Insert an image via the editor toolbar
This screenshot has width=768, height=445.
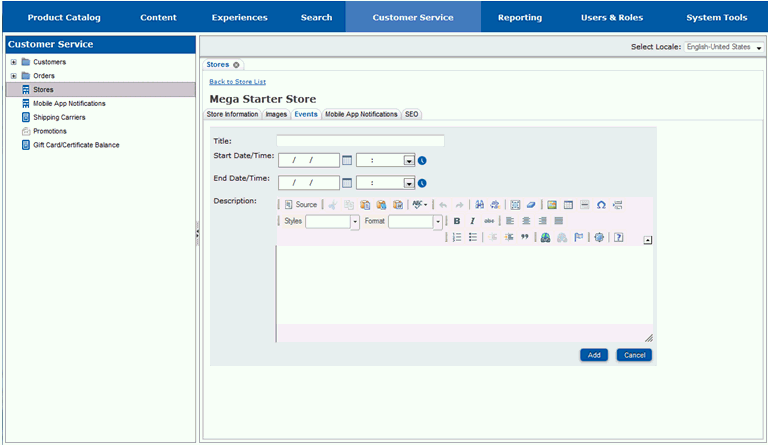point(551,205)
